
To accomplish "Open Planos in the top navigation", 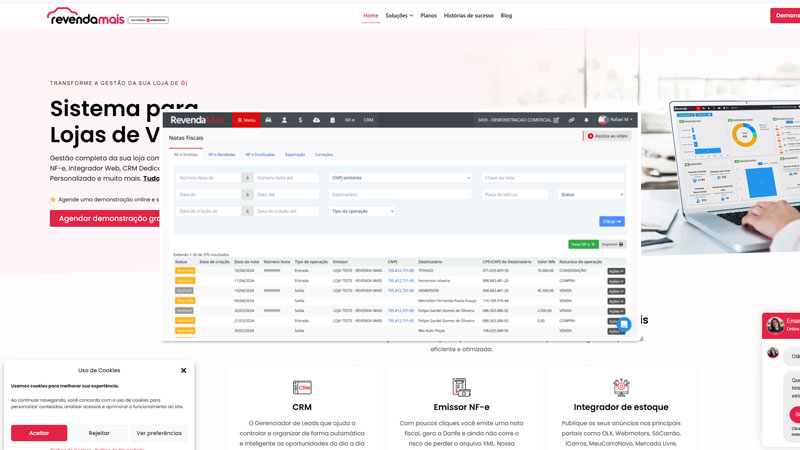I will pos(428,16).
